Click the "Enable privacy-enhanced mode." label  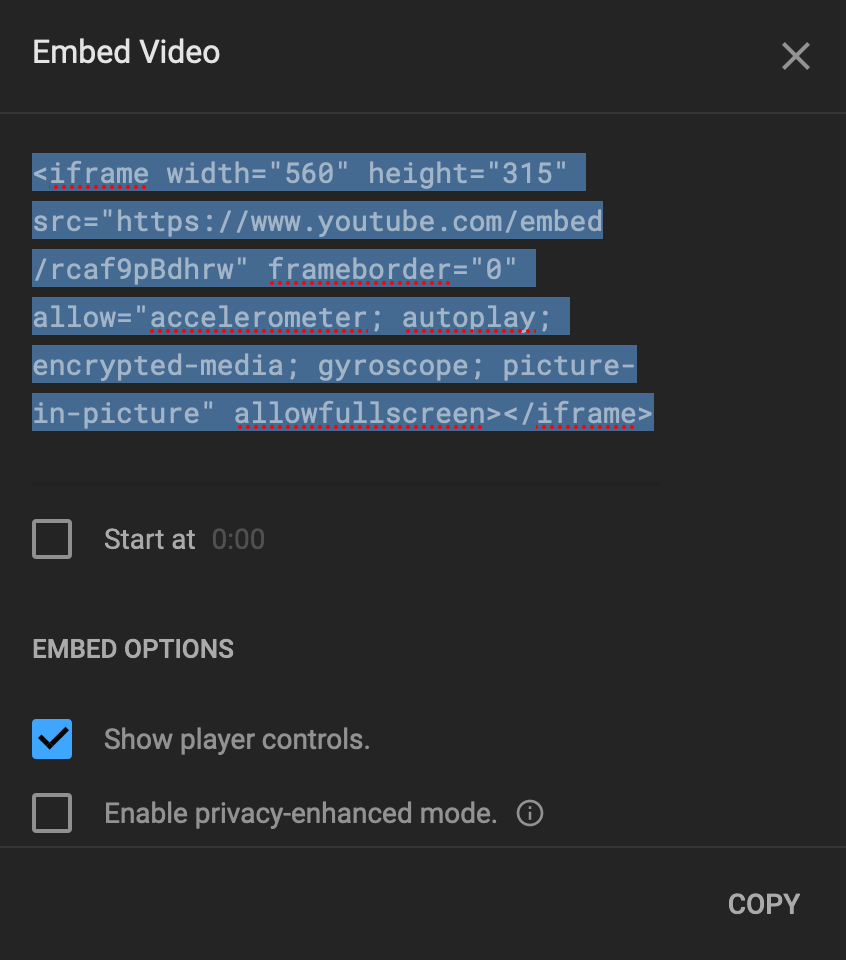click(x=301, y=814)
